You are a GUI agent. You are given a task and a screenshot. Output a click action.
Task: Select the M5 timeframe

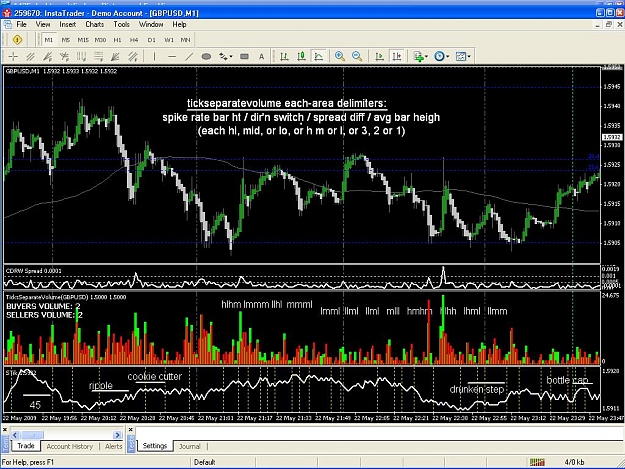(x=66, y=40)
